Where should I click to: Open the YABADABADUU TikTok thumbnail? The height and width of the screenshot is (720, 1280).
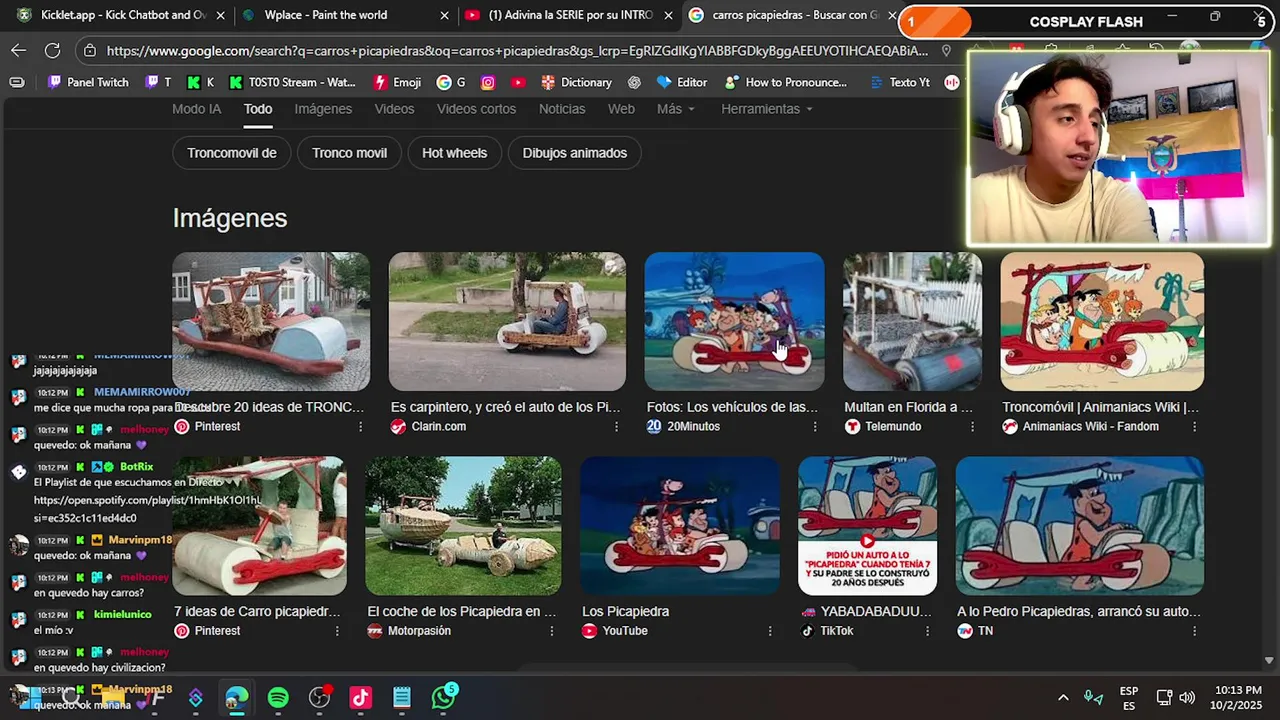tap(867, 526)
